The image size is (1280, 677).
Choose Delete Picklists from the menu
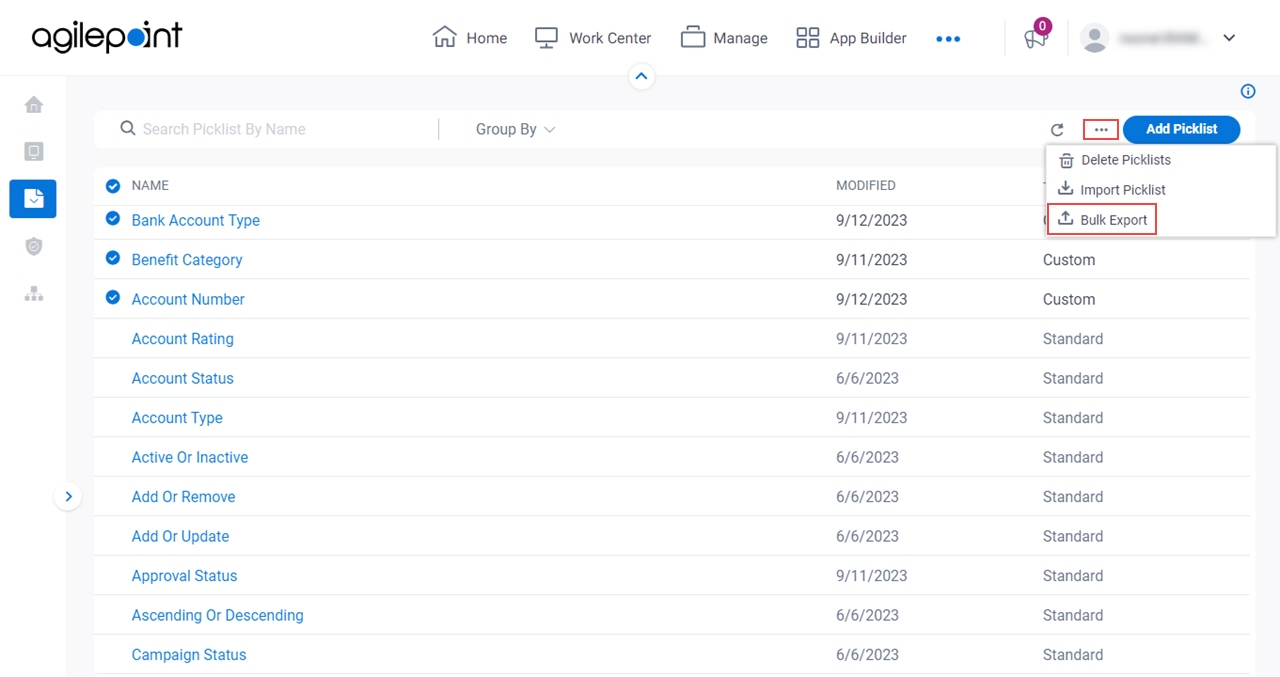[x=1126, y=160]
